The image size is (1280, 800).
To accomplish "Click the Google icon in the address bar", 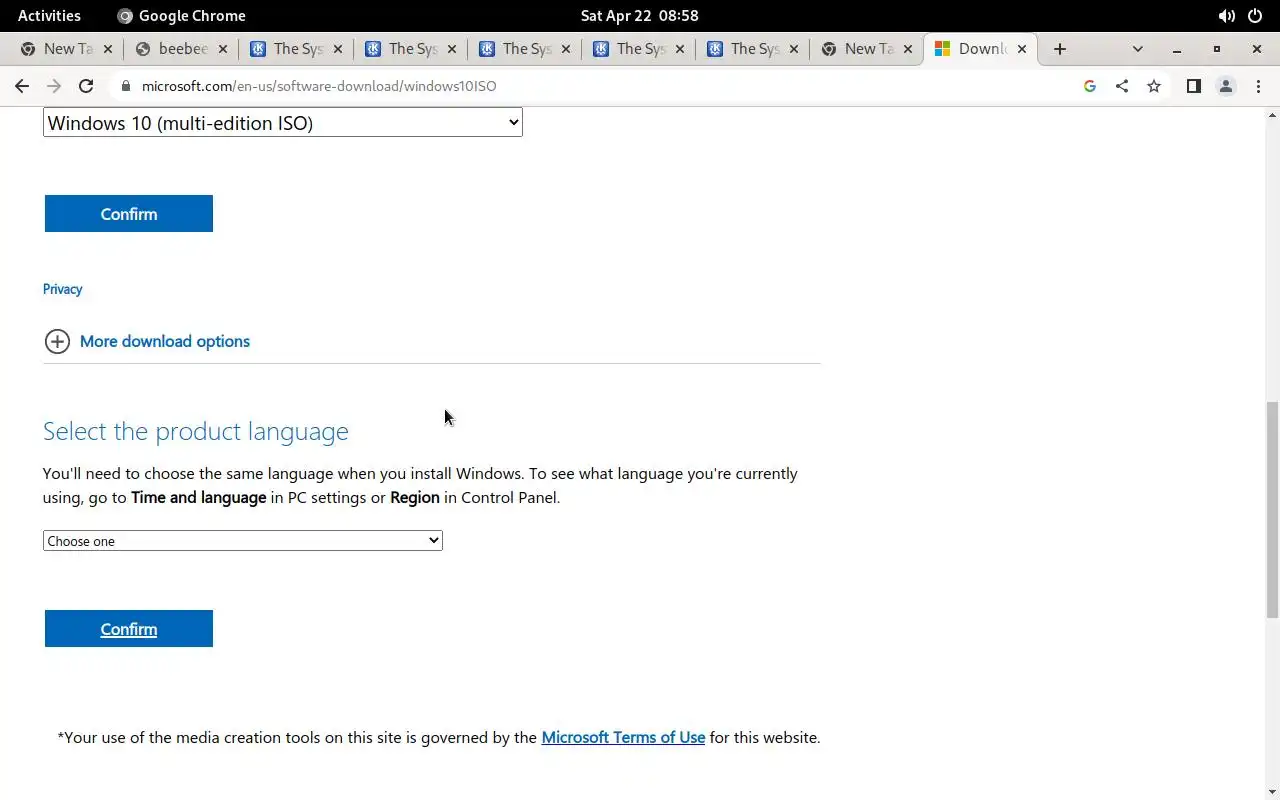I will click(x=1090, y=86).
